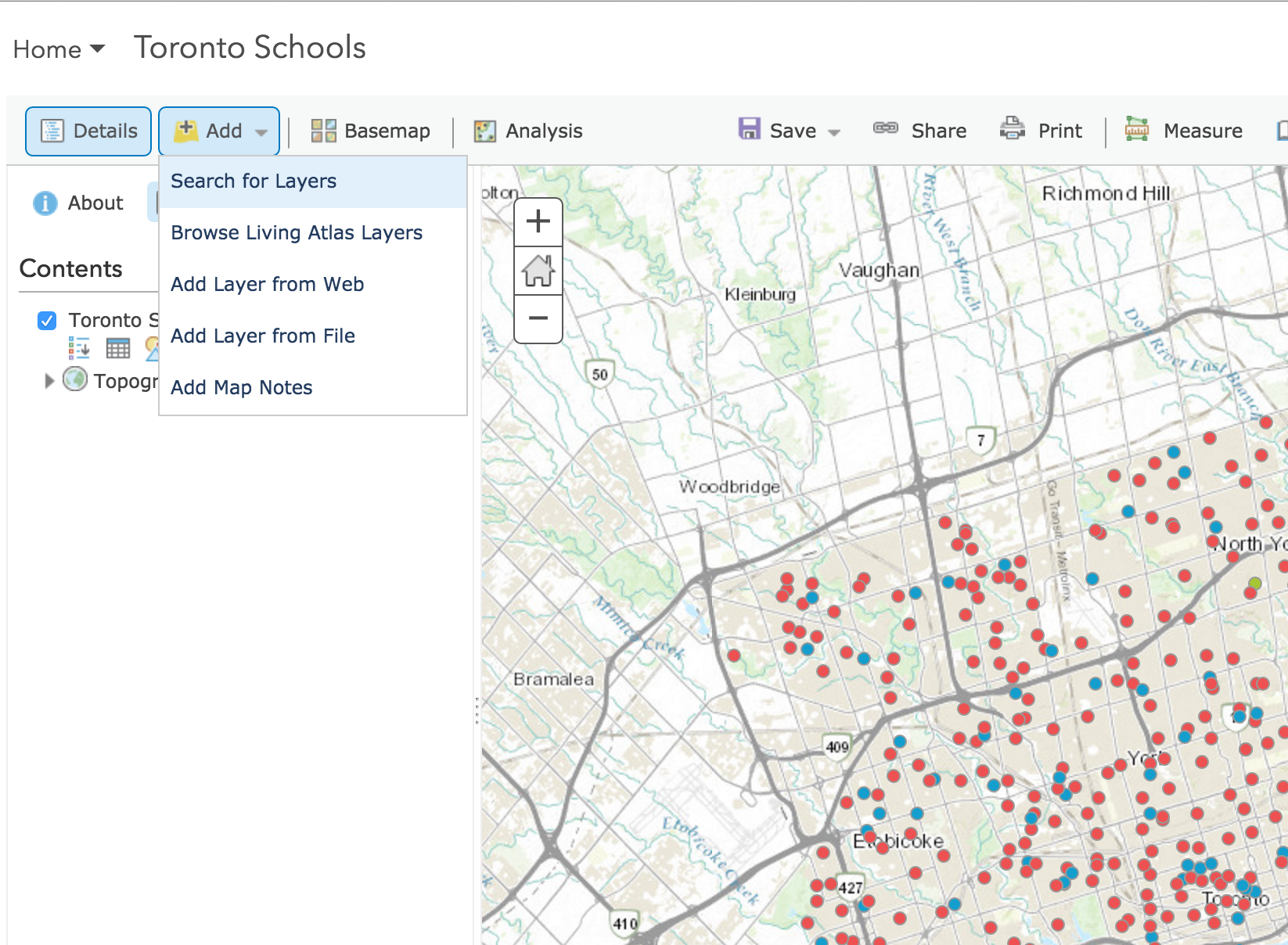Screen dimensions: 1288x945
Task: Expand the Save dropdown arrow
Action: (834, 132)
